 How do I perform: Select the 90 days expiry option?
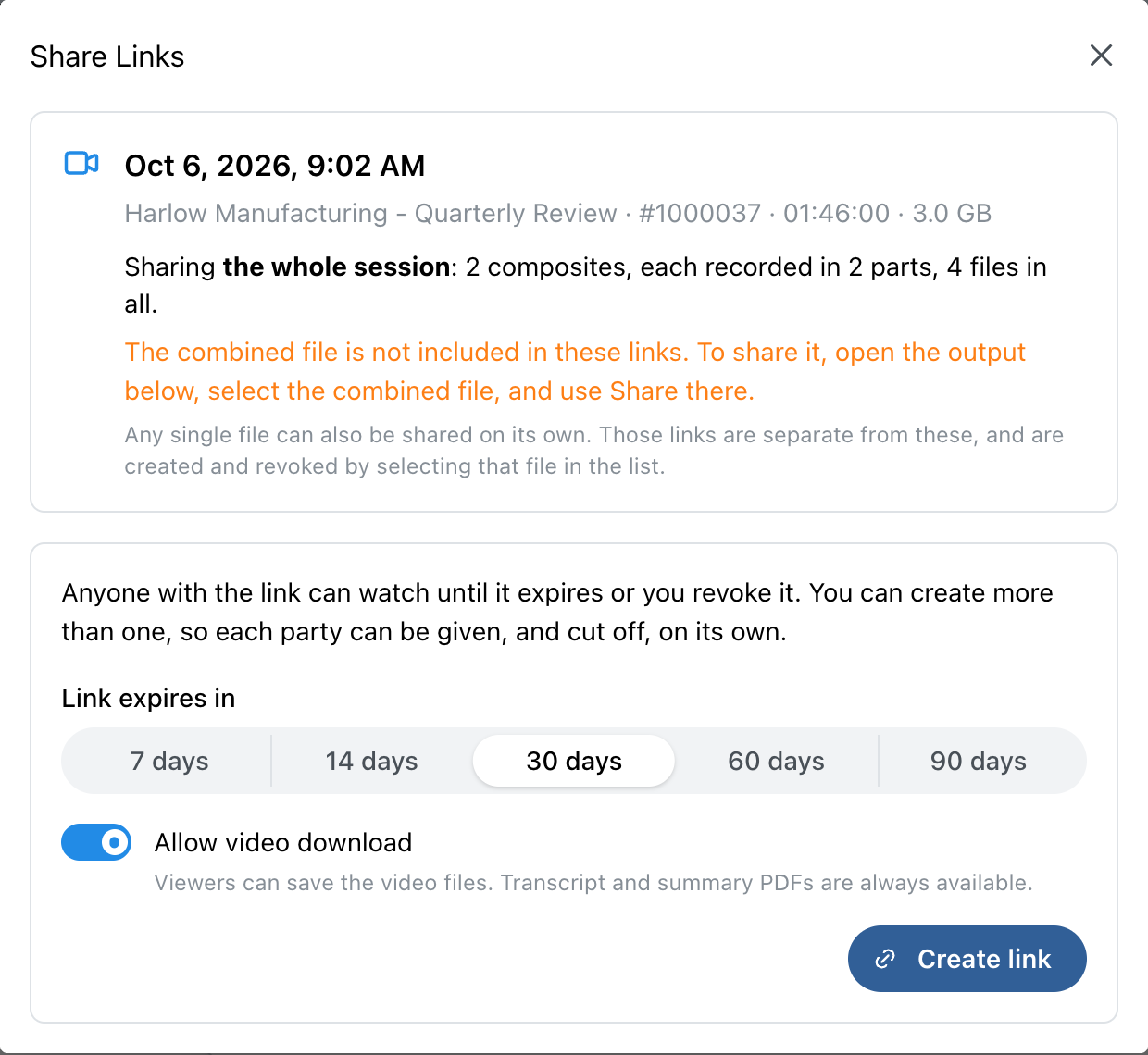tap(979, 761)
